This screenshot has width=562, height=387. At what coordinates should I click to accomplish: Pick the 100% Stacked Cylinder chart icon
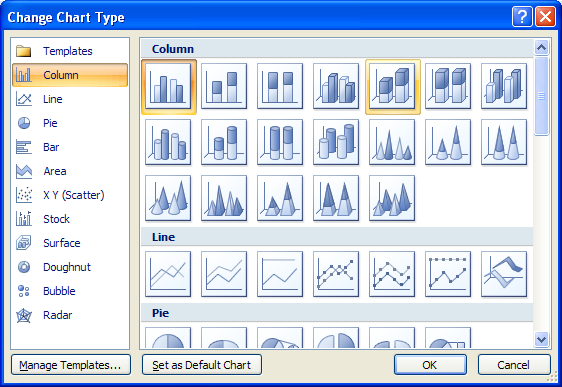pos(280,142)
